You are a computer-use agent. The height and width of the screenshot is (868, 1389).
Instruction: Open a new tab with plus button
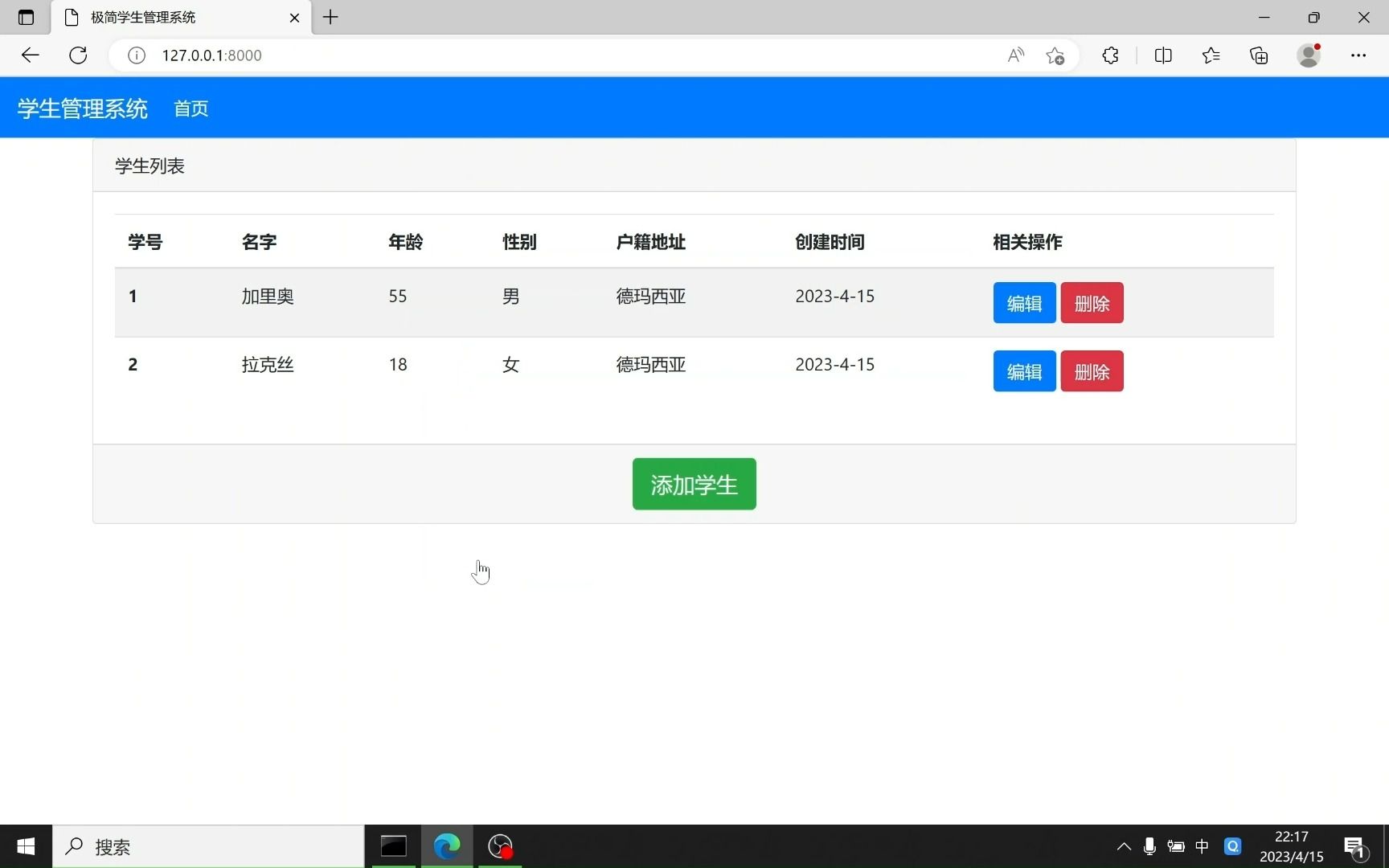(330, 17)
